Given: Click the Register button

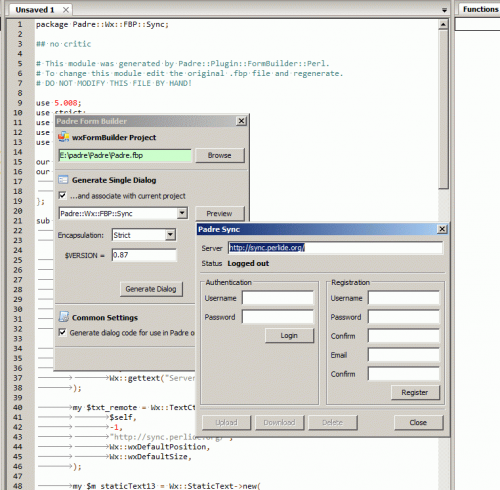Looking at the screenshot, I should (415, 392).
